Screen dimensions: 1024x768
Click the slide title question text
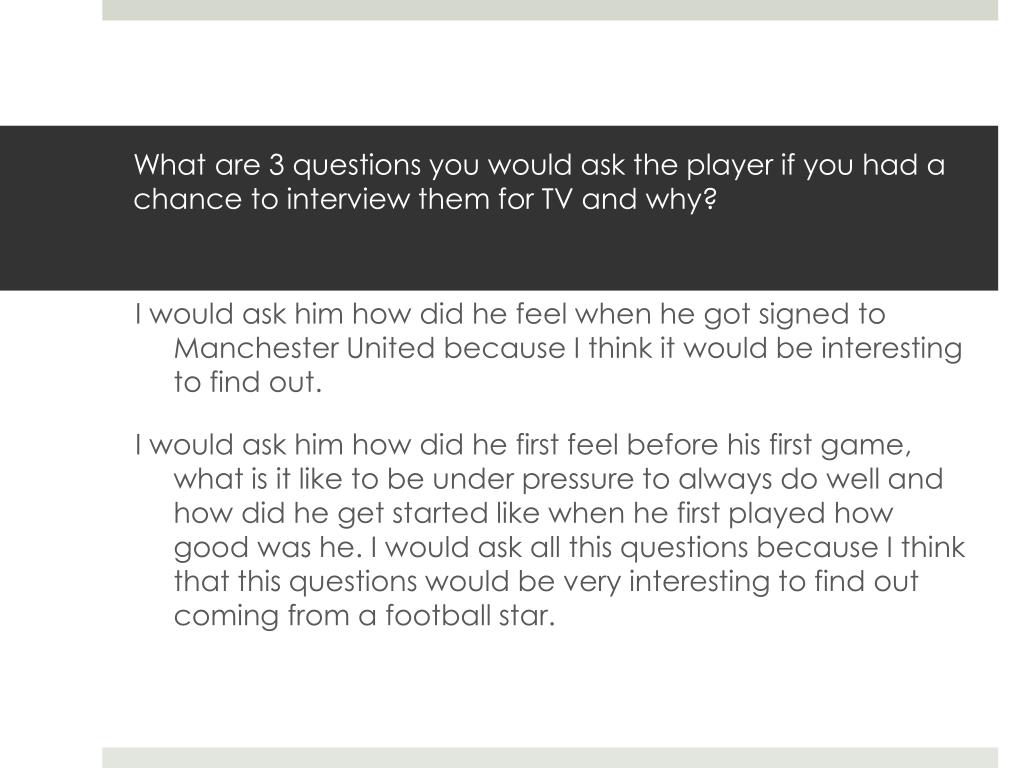(x=540, y=181)
